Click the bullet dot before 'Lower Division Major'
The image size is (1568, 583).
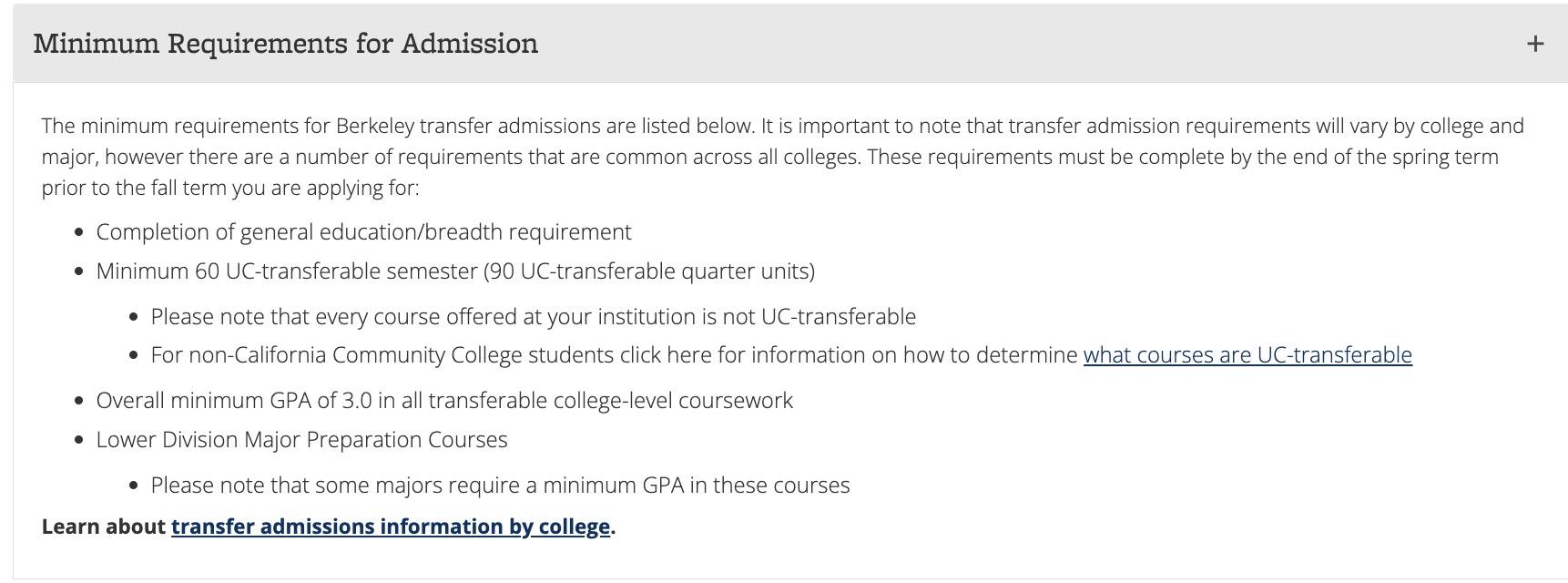[x=78, y=441]
